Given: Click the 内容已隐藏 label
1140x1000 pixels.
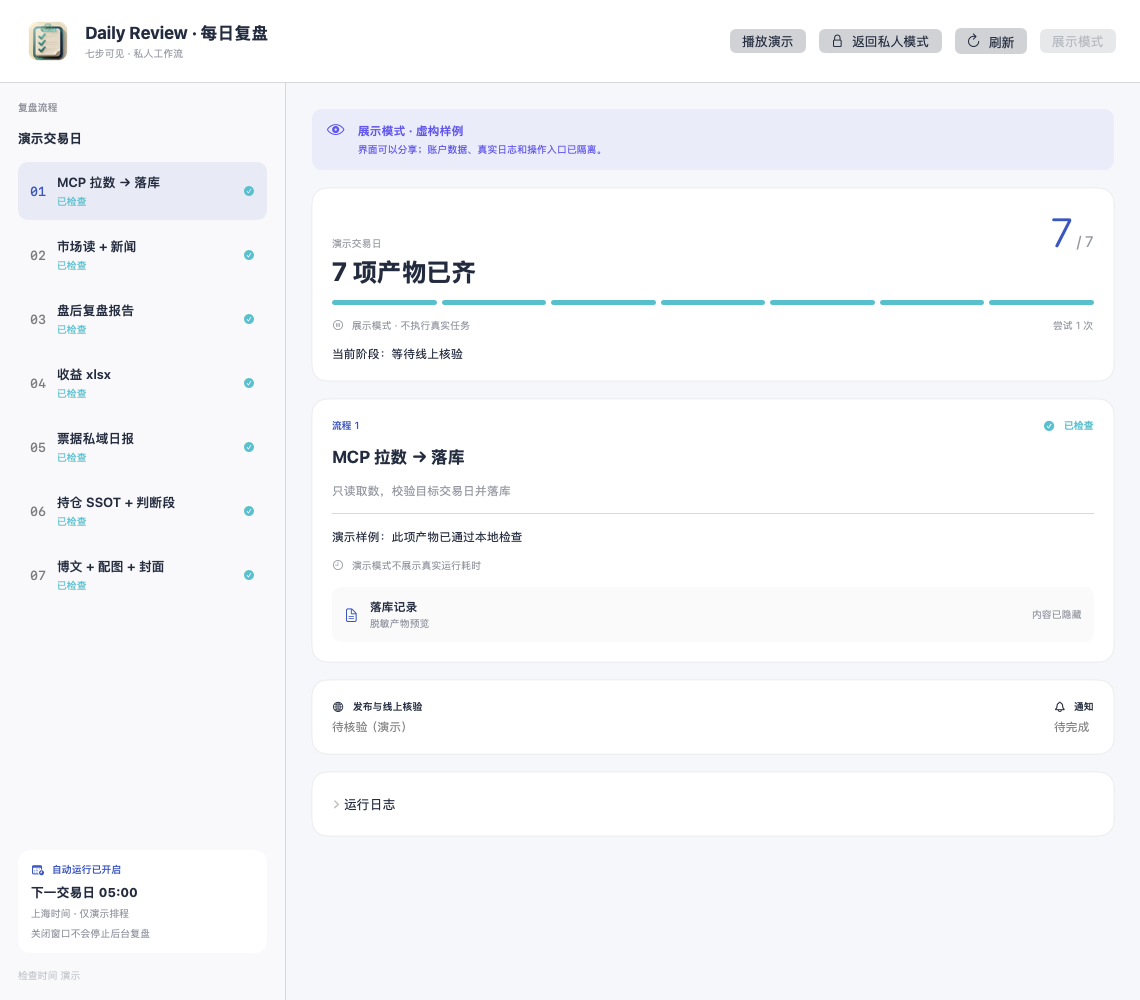Looking at the screenshot, I should coord(1056,615).
